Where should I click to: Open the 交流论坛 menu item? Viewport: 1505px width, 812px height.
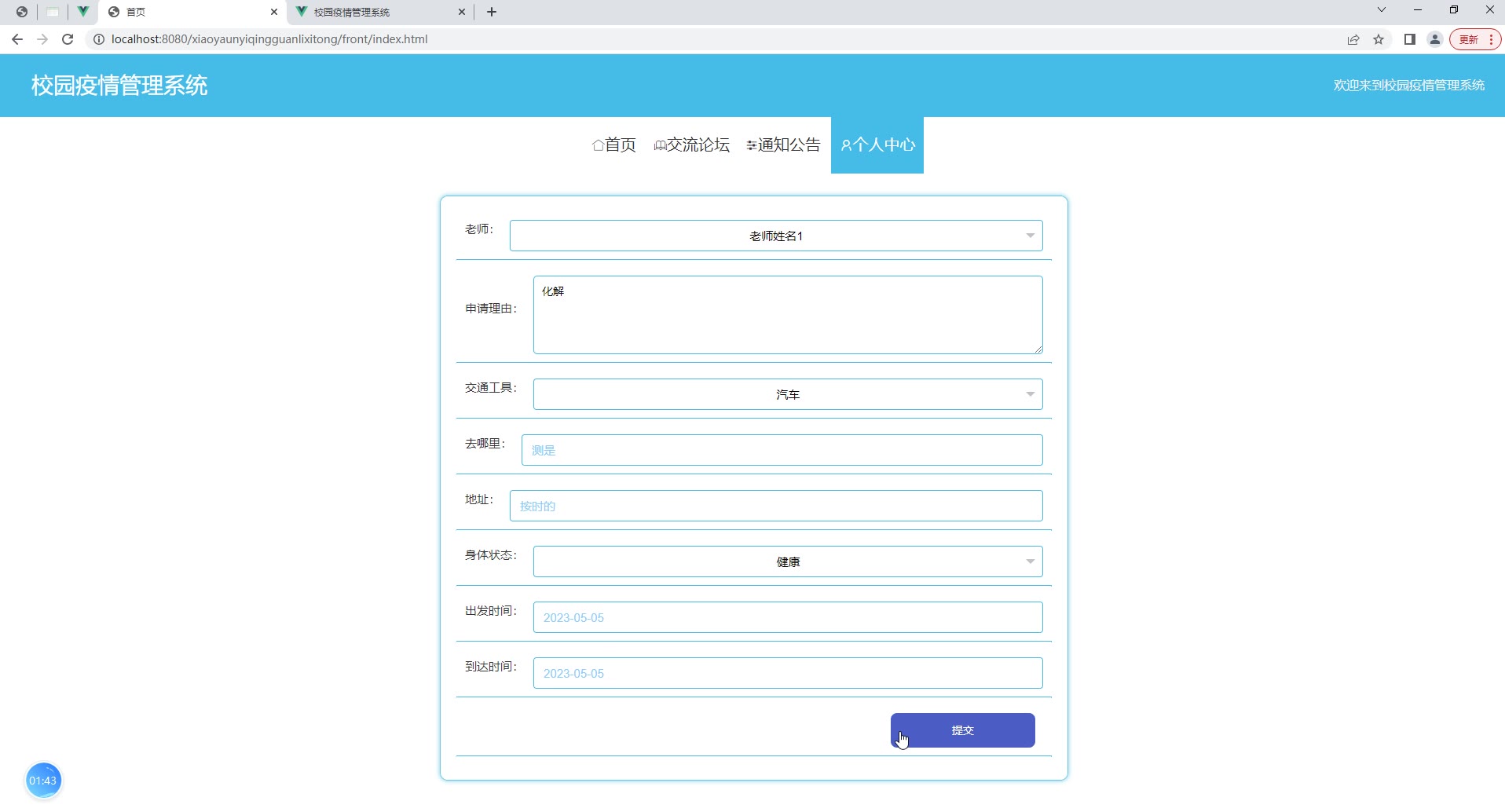tap(692, 145)
